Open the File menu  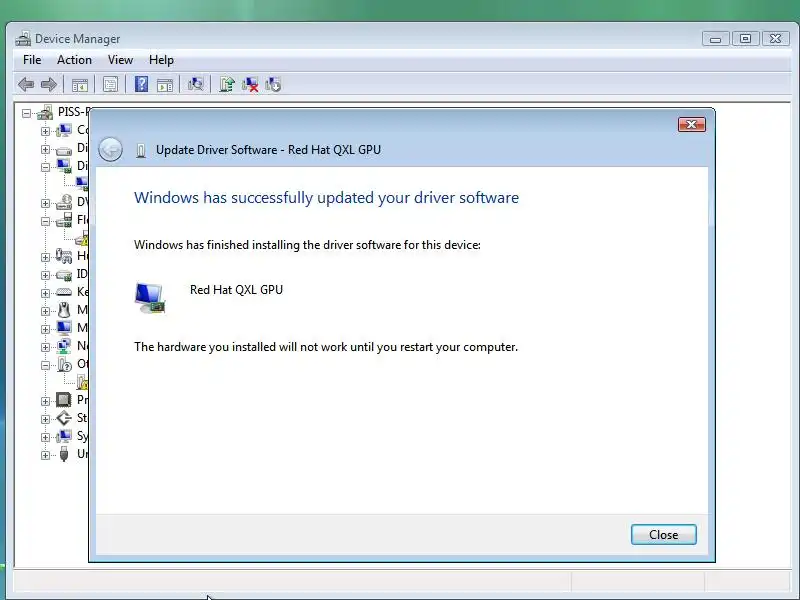point(32,60)
